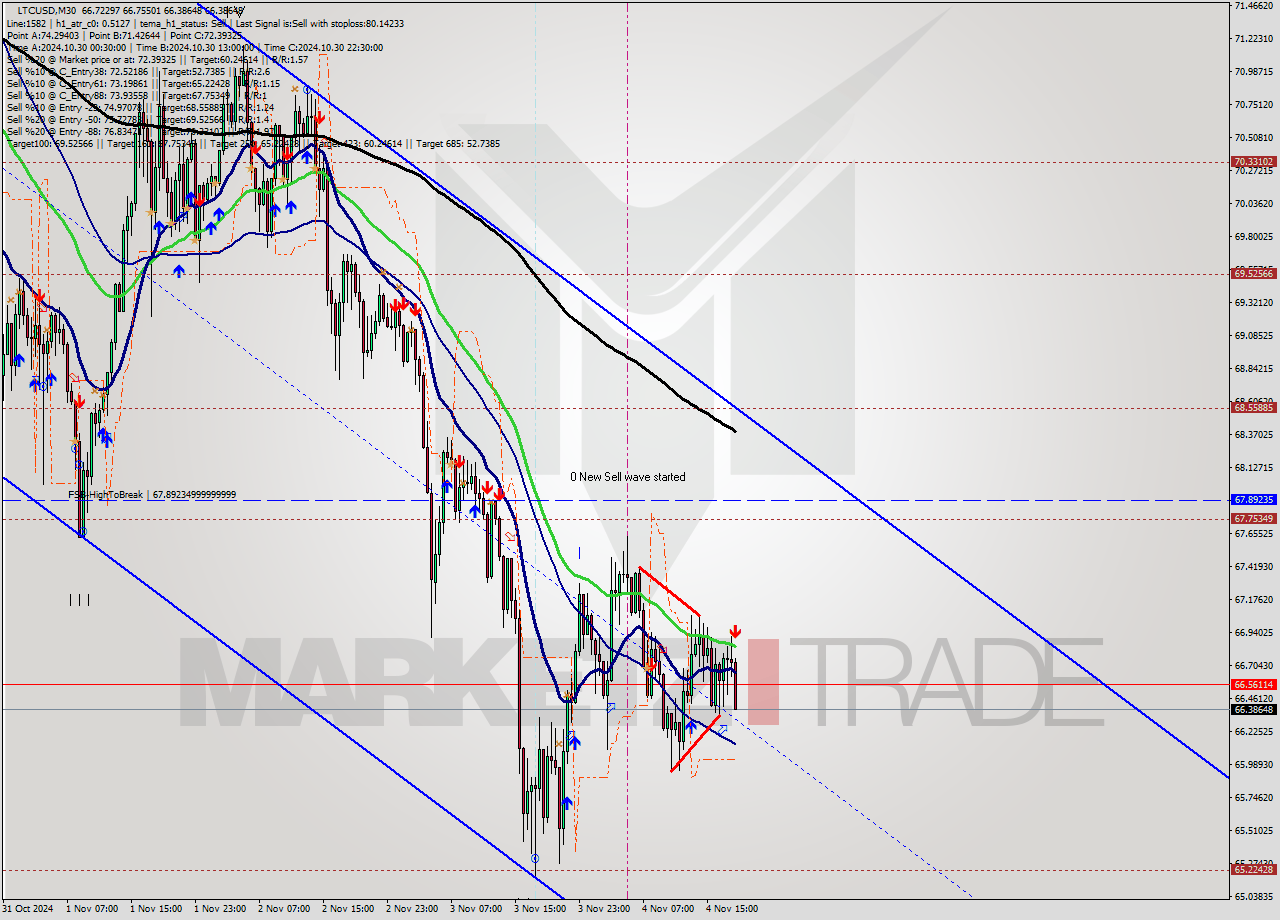Click 'Target 685: 52.7385' text
The height and width of the screenshot is (920, 1280).
pyautogui.click(x=458, y=143)
